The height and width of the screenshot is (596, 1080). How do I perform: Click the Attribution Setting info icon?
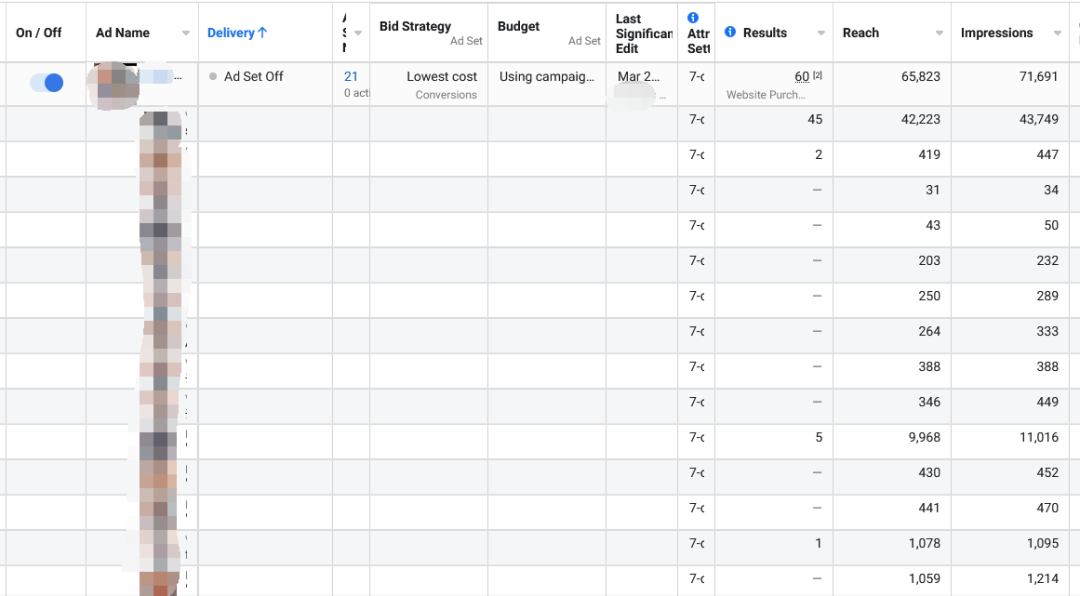tap(694, 18)
